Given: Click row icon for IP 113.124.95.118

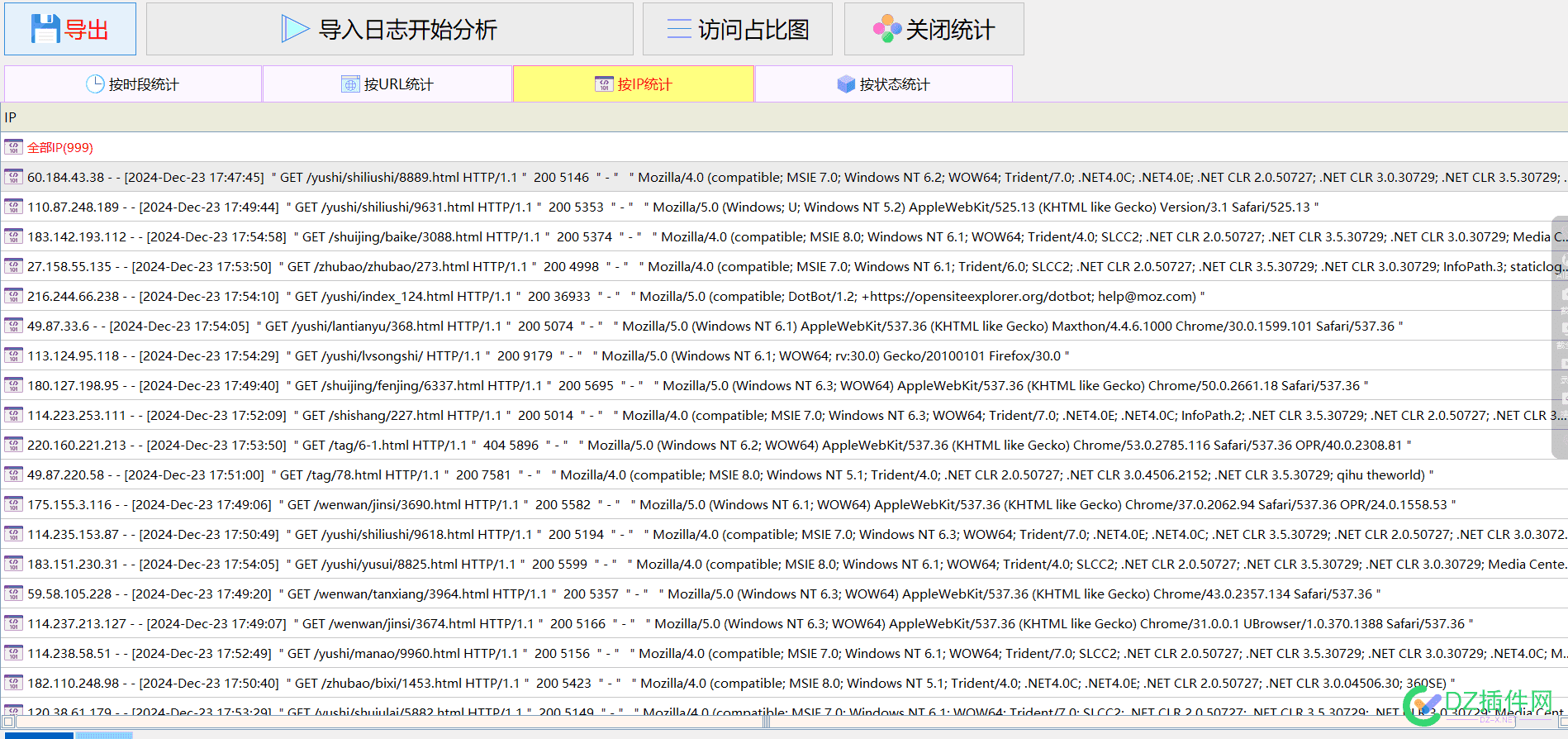Looking at the screenshot, I should (x=13, y=355).
